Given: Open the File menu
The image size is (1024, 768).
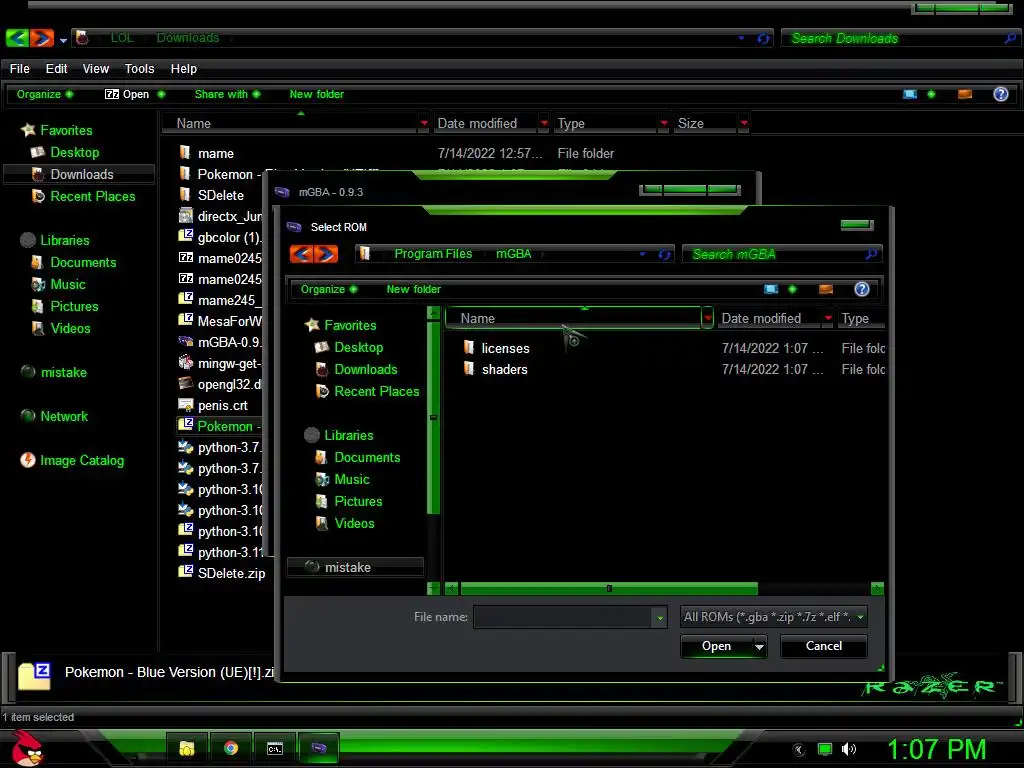Looking at the screenshot, I should point(19,69).
